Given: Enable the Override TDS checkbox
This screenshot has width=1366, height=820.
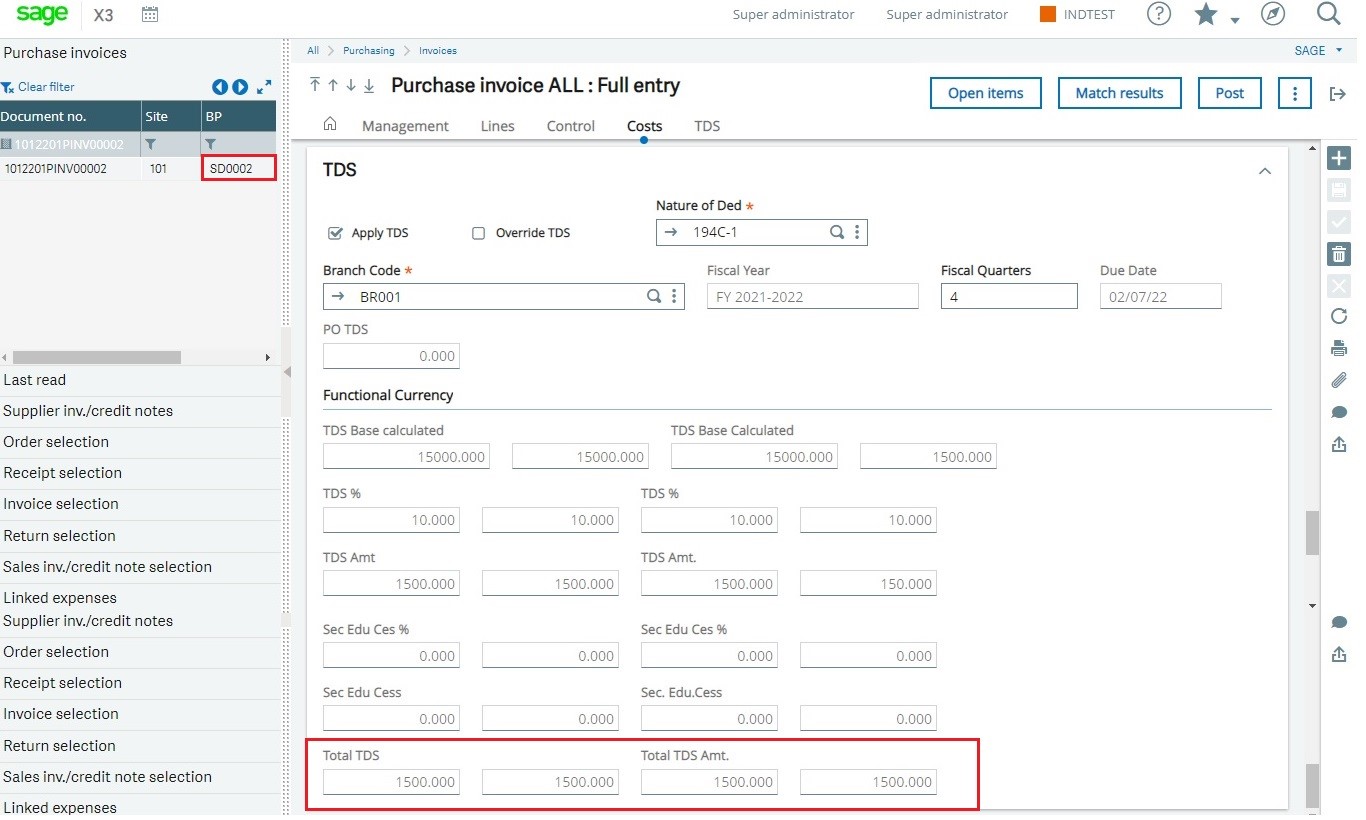Looking at the screenshot, I should [x=478, y=233].
